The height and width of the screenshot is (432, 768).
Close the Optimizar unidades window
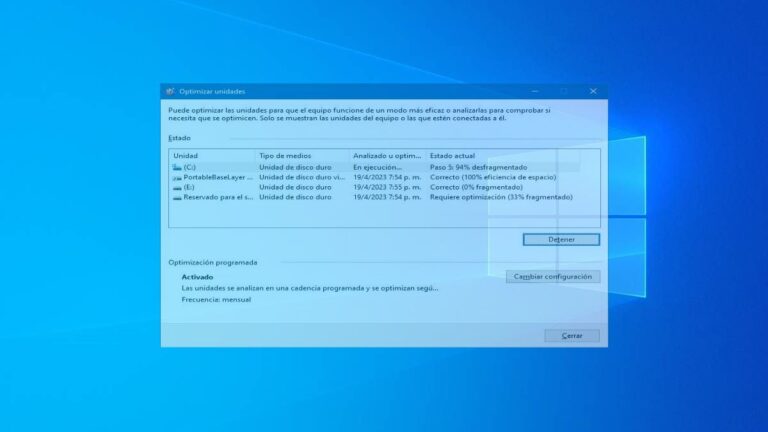[x=593, y=92]
